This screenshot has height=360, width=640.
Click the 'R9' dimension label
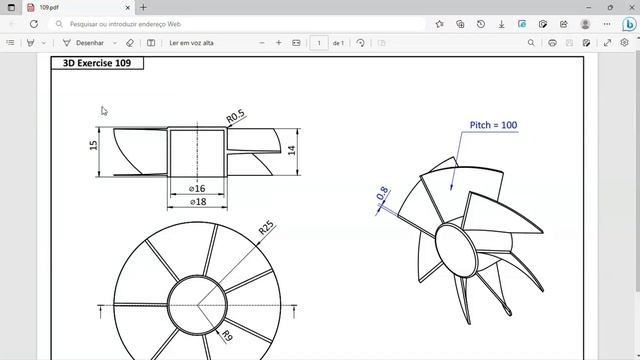coord(227,336)
